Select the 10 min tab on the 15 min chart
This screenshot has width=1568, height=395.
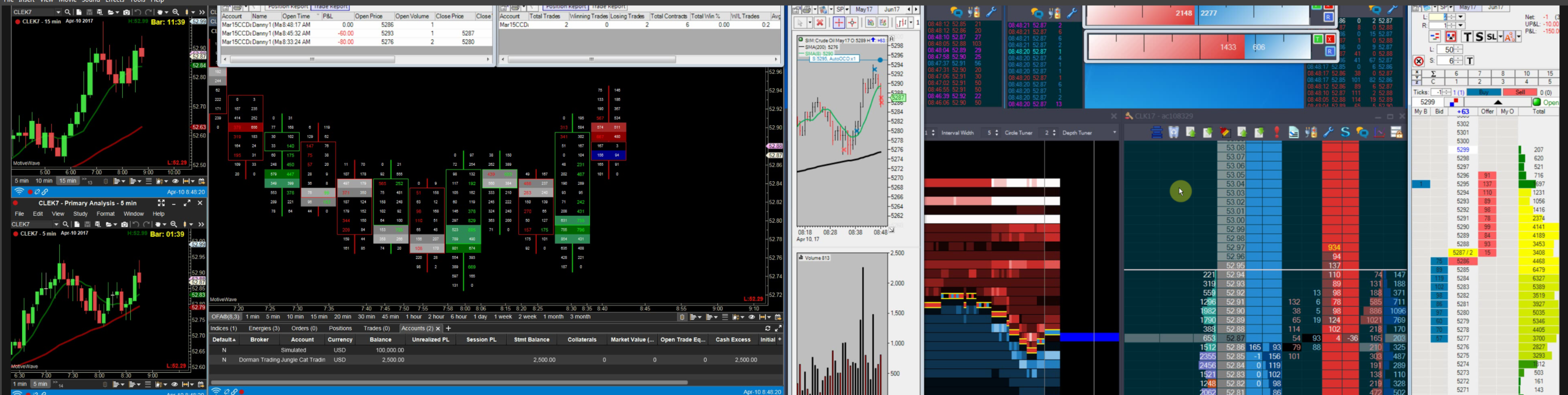[x=44, y=181]
